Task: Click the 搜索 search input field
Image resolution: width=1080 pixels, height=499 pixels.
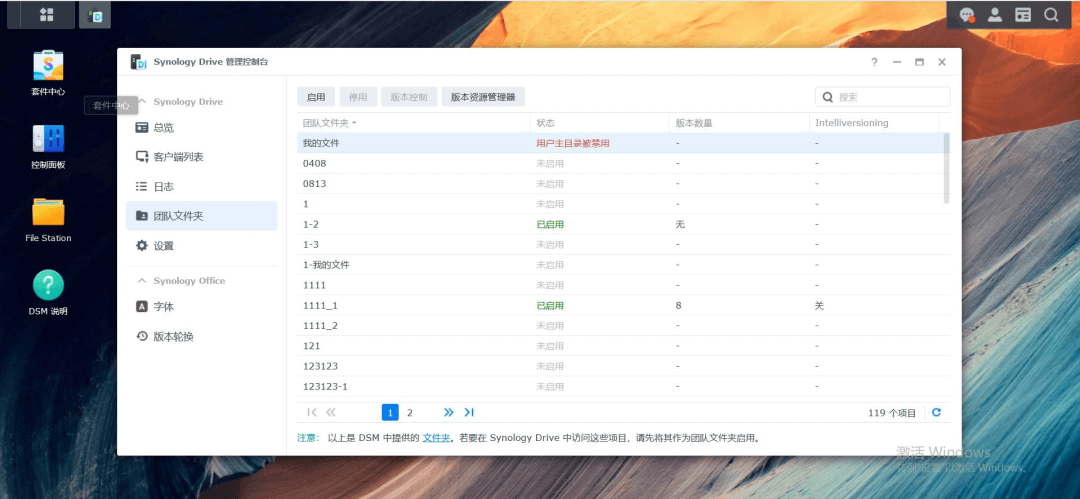Action: pos(890,97)
